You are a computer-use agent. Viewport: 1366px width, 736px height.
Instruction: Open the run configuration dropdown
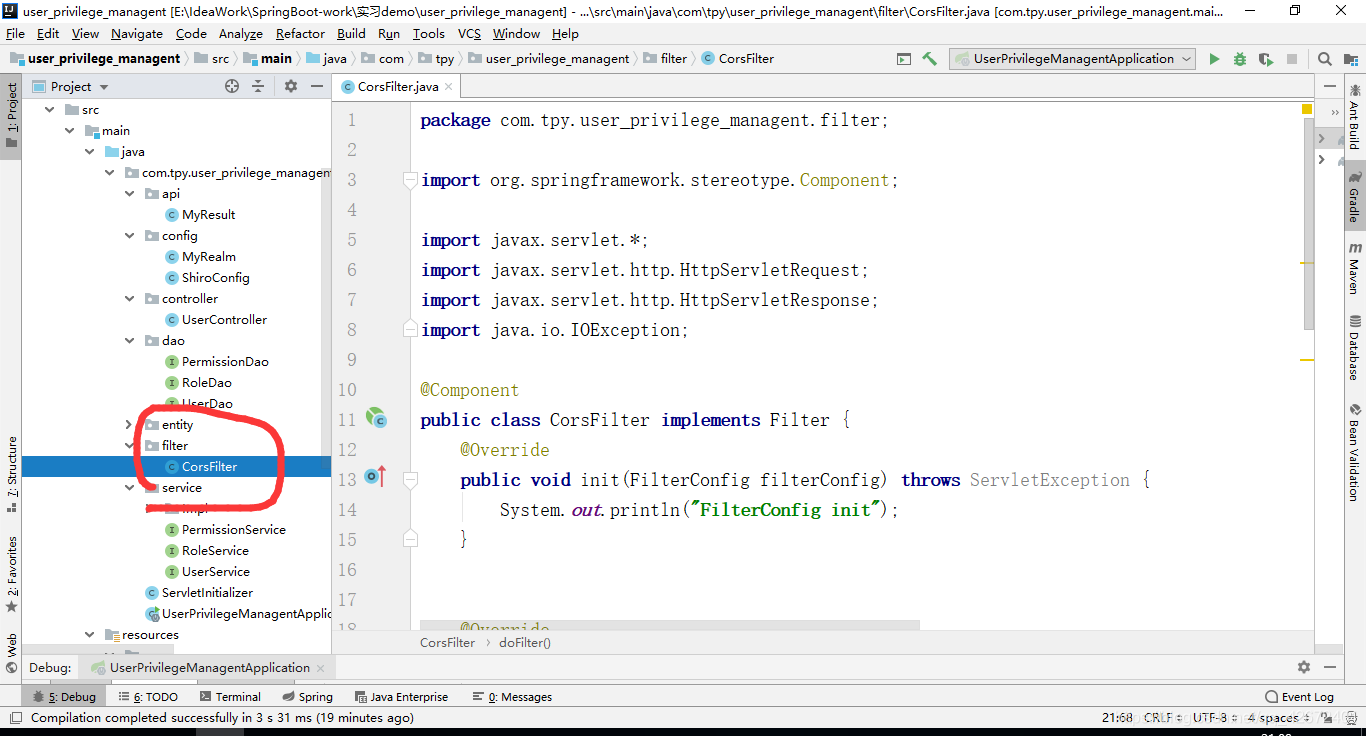coord(1072,59)
